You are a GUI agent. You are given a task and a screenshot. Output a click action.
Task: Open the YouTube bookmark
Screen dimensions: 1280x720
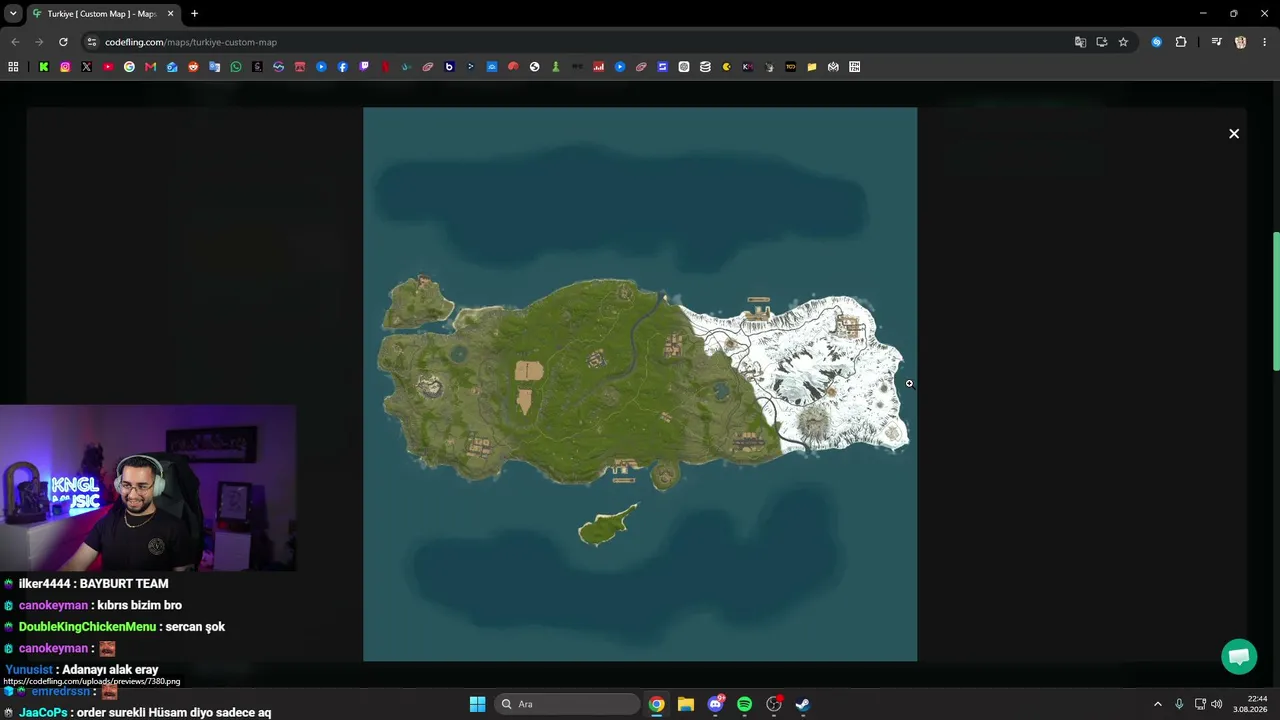(x=108, y=67)
